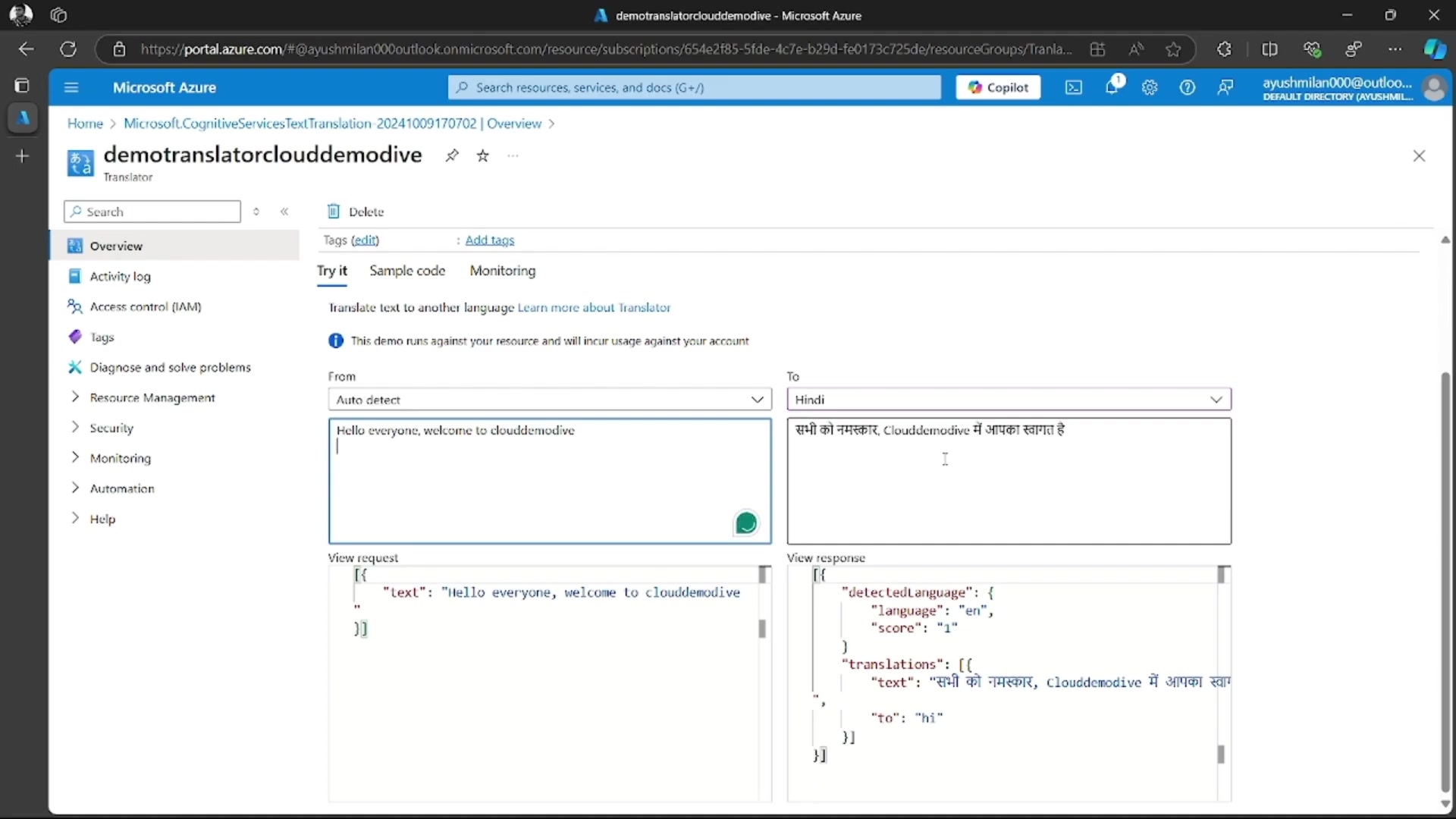Click the Delete trash icon

333,212
